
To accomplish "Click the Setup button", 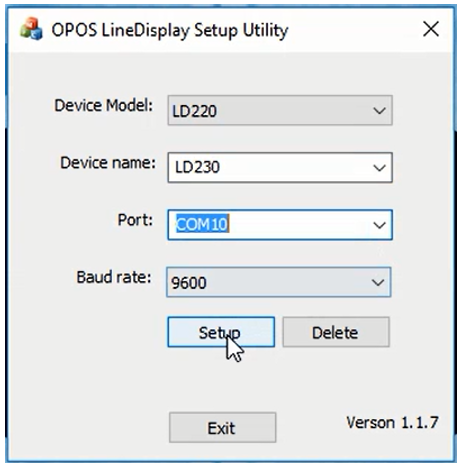I will coord(221,332).
